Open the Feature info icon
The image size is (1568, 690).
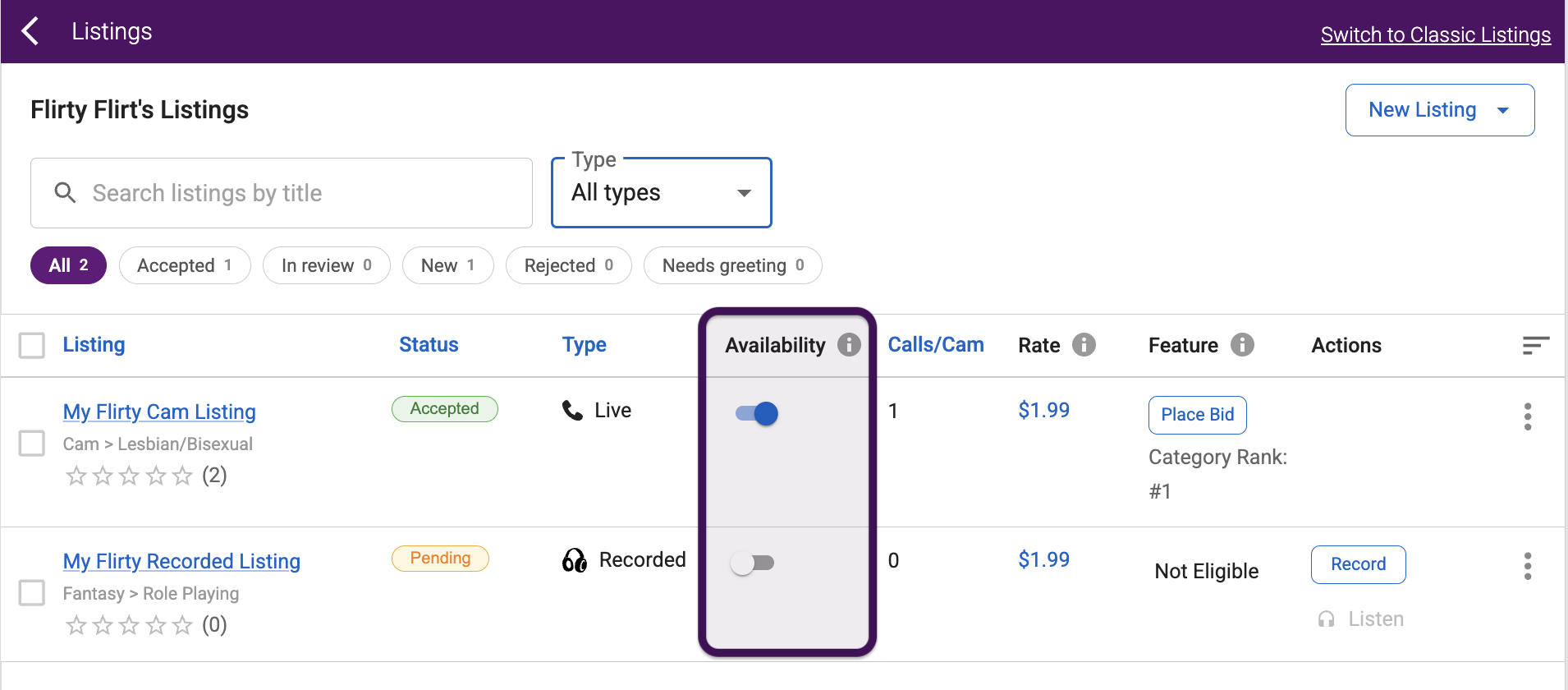(1242, 345)
